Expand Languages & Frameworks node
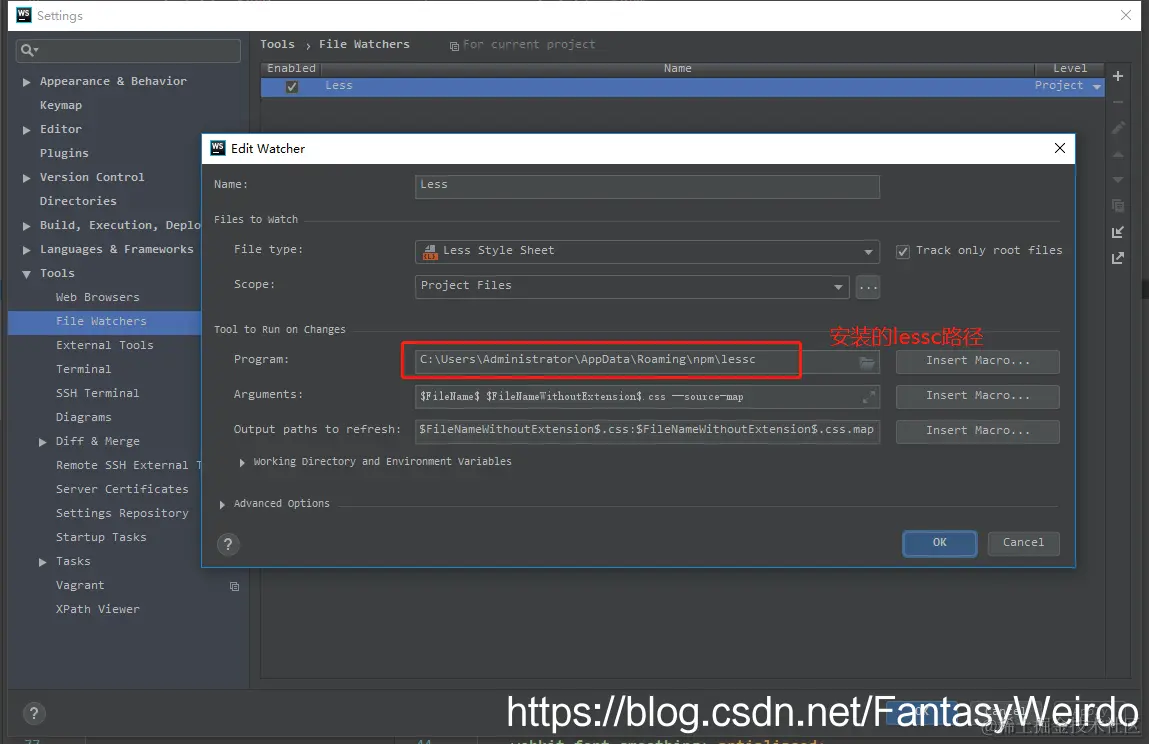This screenshot has width=1149, height=744. [x=26, y=250]
